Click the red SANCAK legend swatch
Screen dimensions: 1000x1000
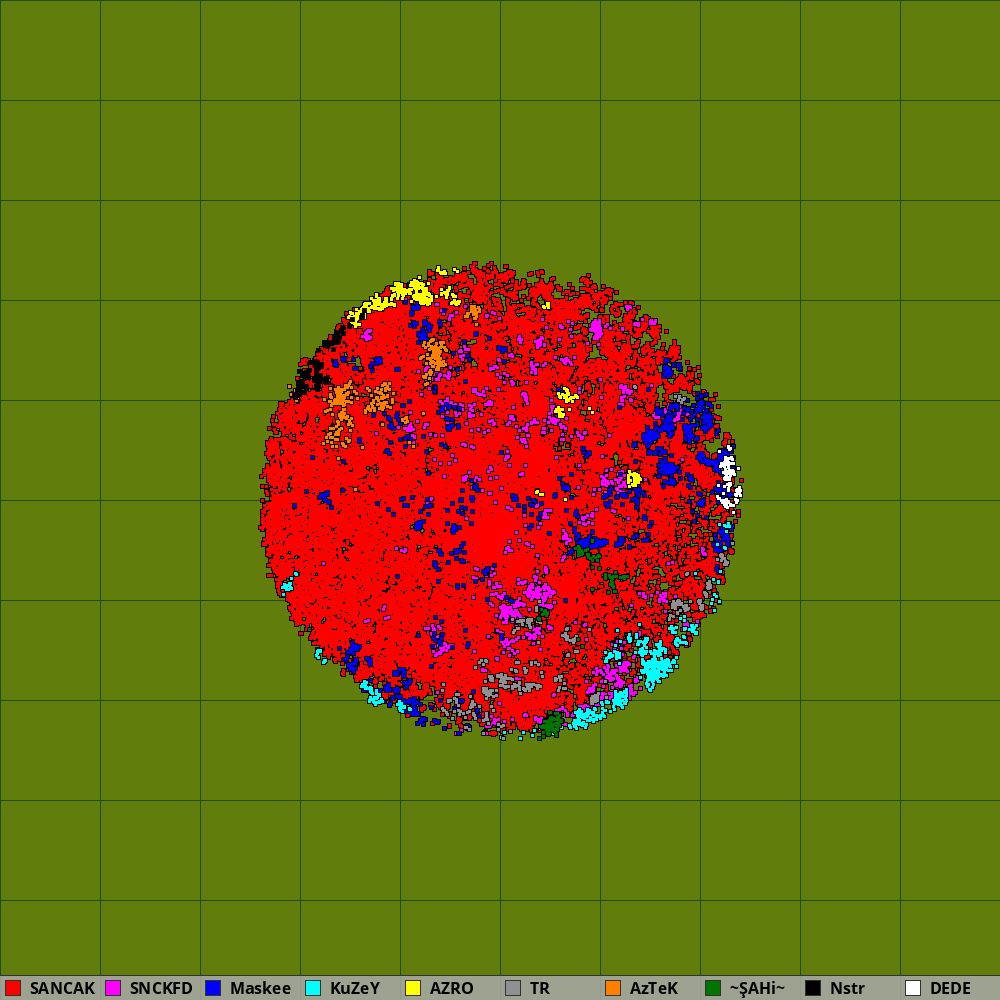pyautogui.click(x=13, y=988)
